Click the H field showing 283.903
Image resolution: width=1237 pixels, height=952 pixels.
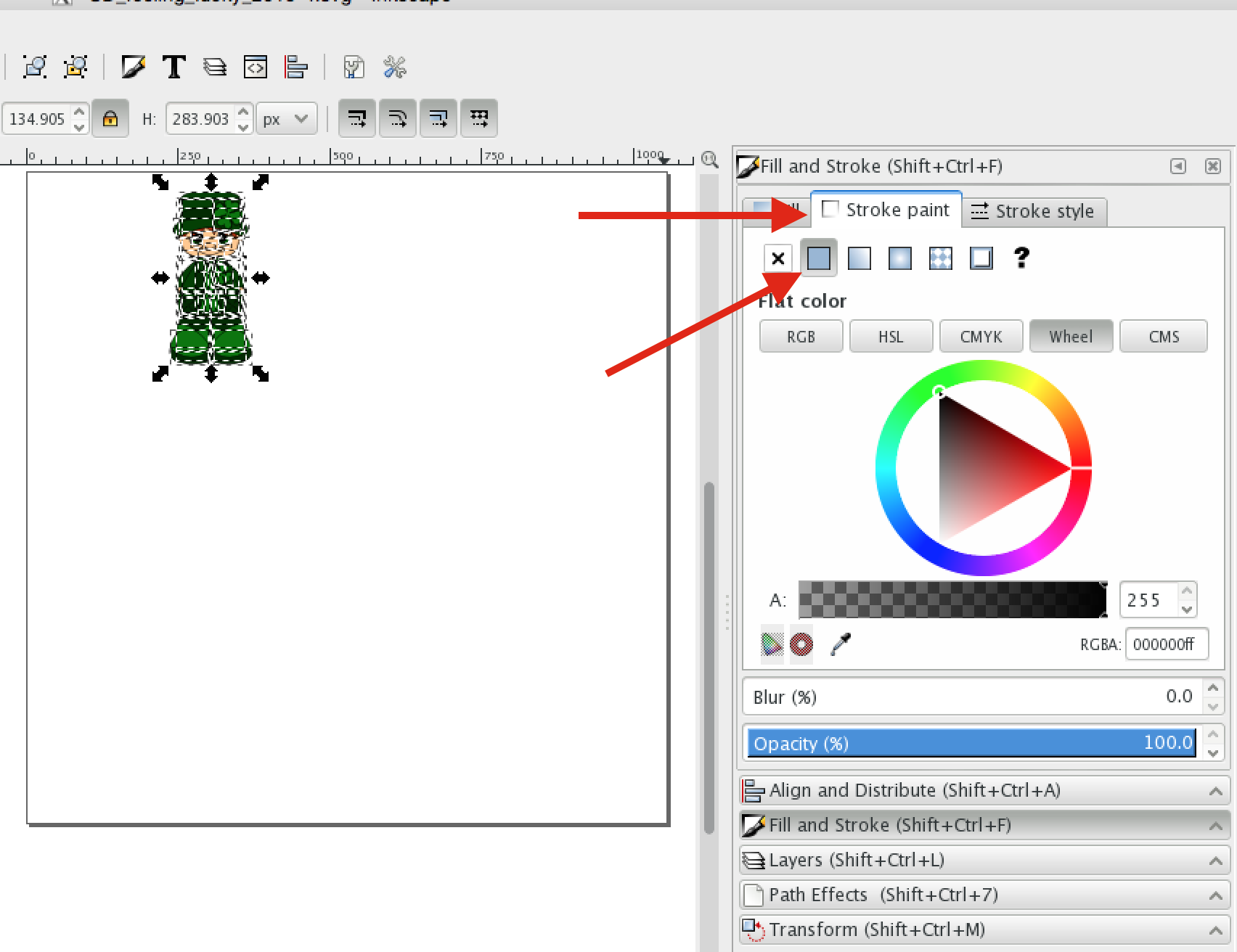[201, 118]
